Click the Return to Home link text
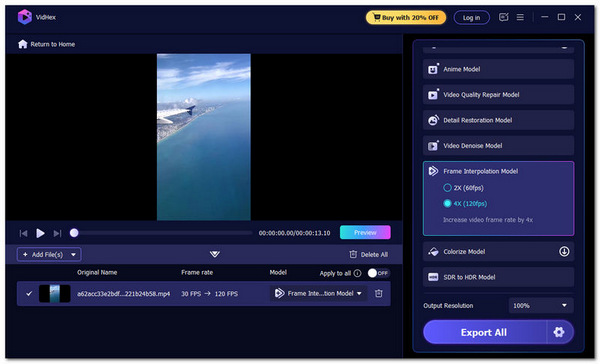600x364 pixels. point(53,44)
